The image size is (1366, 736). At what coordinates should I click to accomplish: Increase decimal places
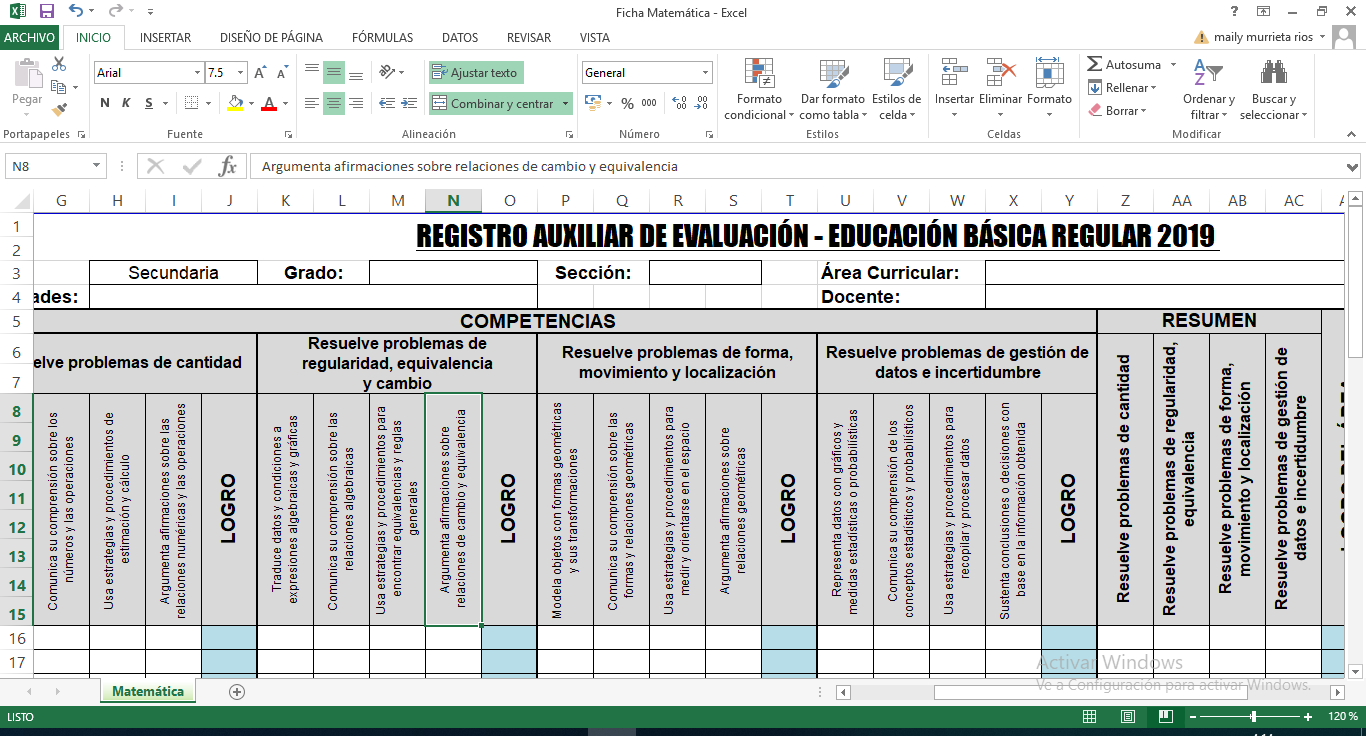(680, 103)
